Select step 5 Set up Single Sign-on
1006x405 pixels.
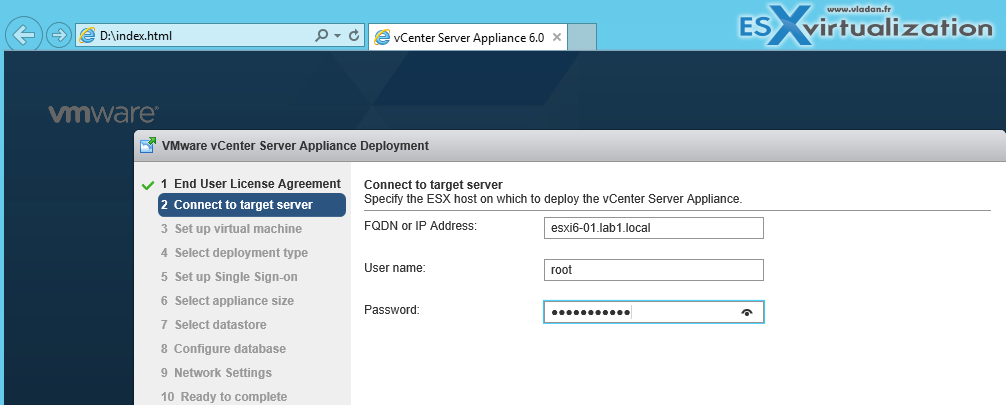229,277
